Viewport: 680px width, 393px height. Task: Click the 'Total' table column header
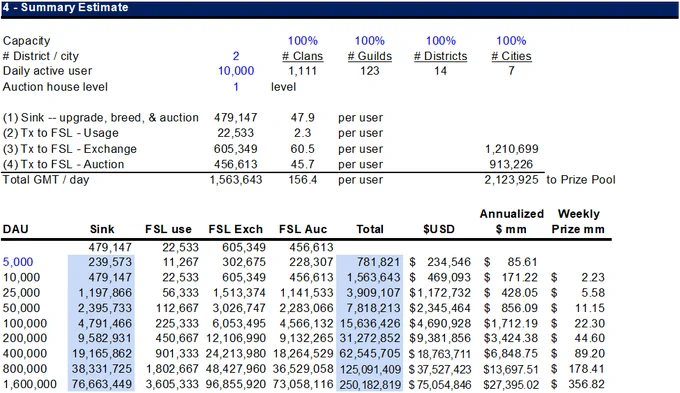370,229
